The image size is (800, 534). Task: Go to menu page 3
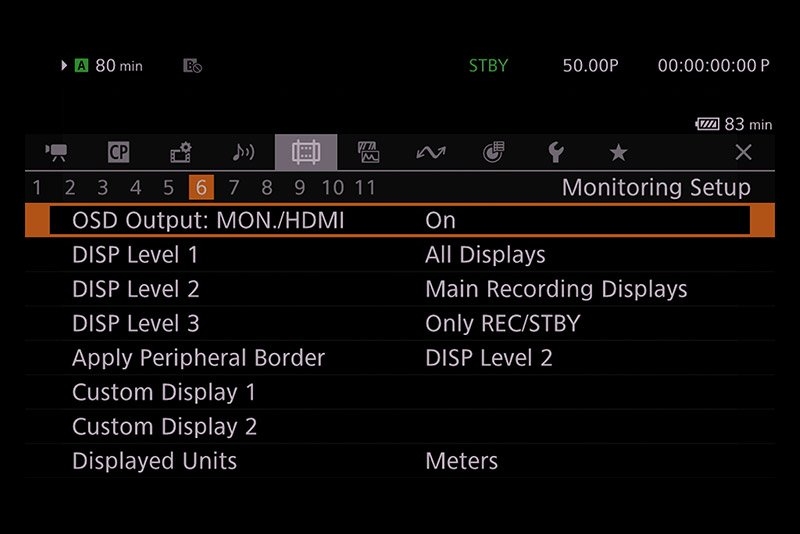(x=103, y=188)
